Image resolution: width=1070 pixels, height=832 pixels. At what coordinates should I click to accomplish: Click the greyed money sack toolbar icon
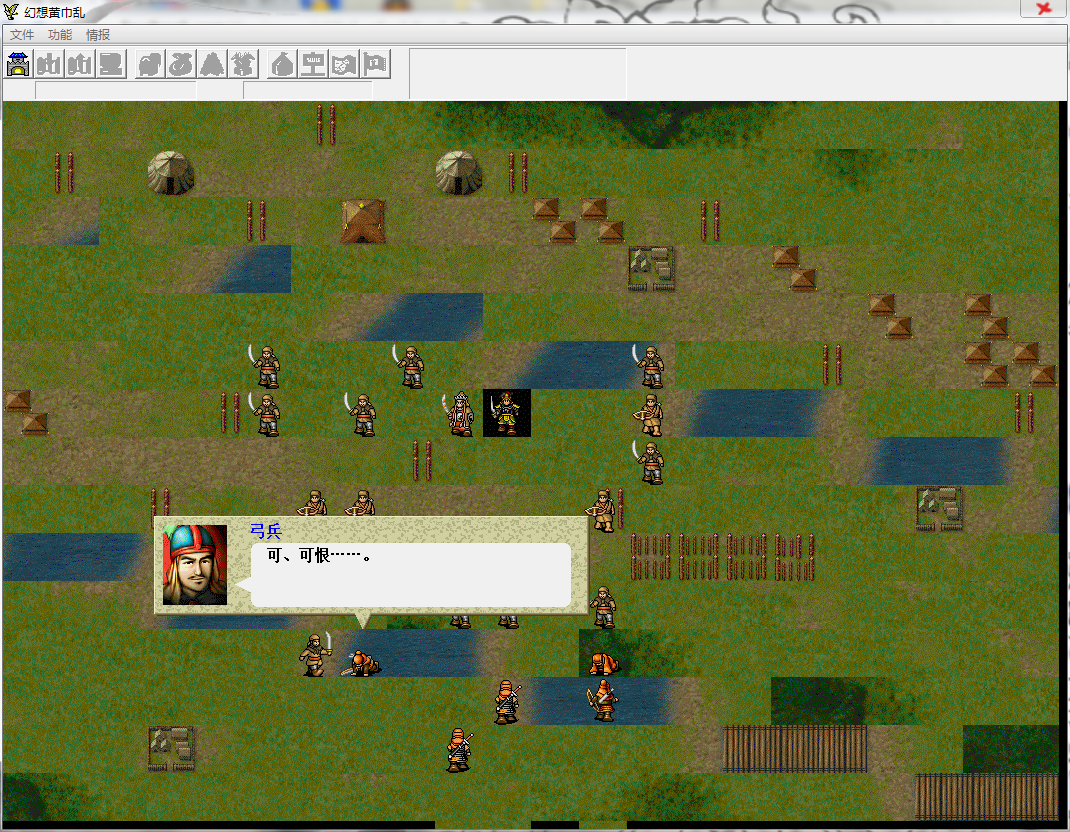181,64
